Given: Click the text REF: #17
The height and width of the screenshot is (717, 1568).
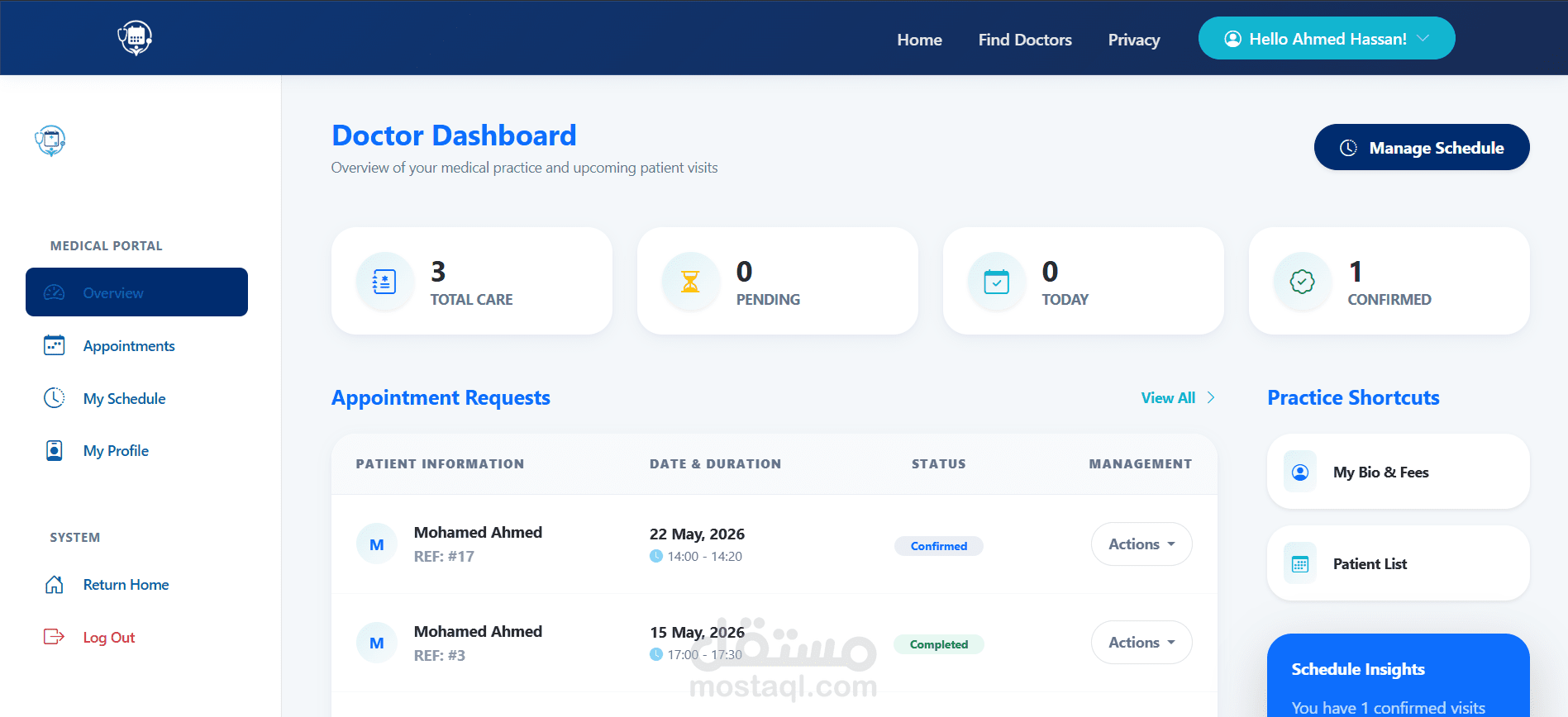Looking at the screenshot, I should [444, 557].
